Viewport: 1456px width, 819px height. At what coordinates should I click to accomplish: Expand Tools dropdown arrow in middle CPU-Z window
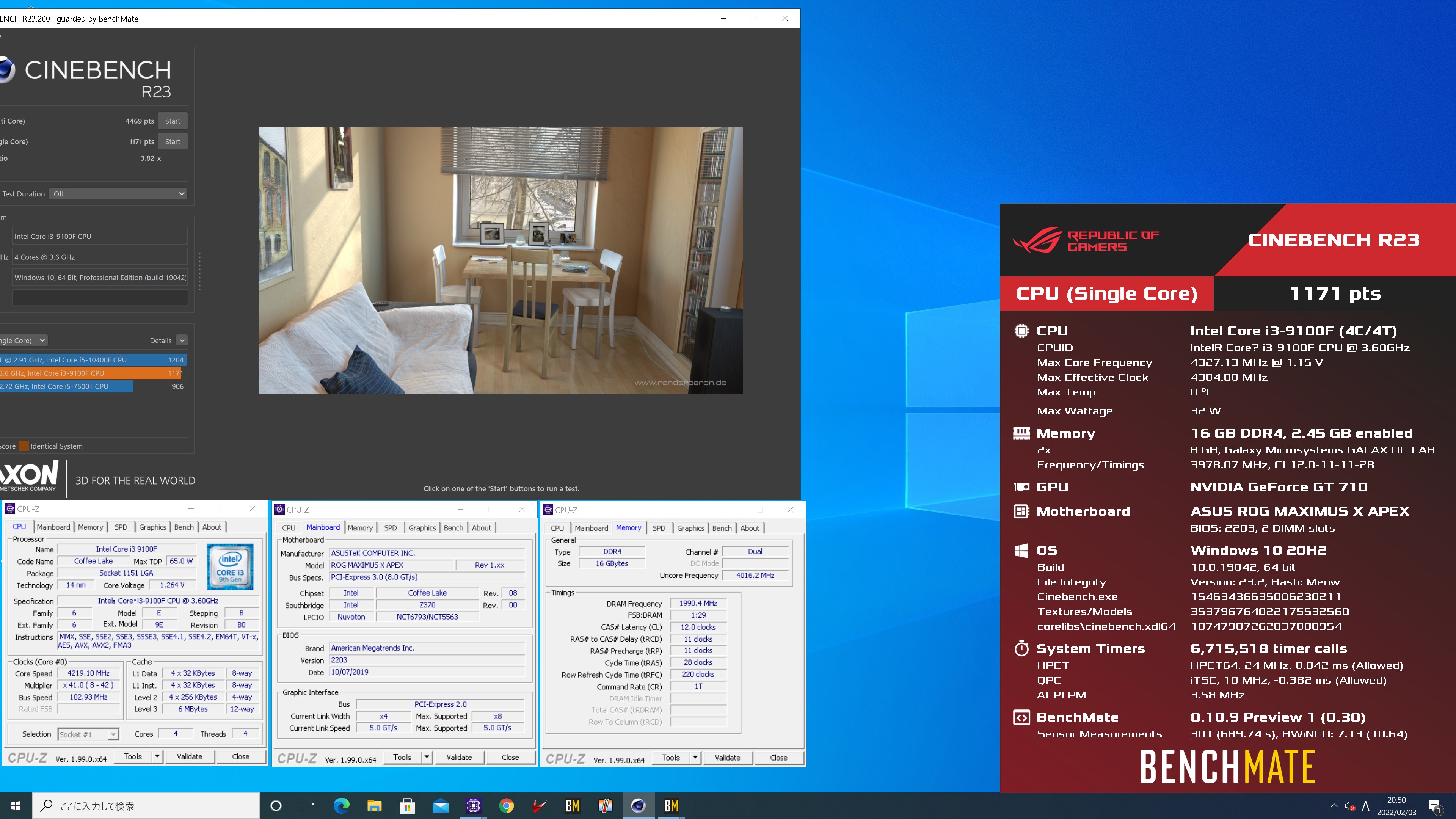click(x=427, y=758)
